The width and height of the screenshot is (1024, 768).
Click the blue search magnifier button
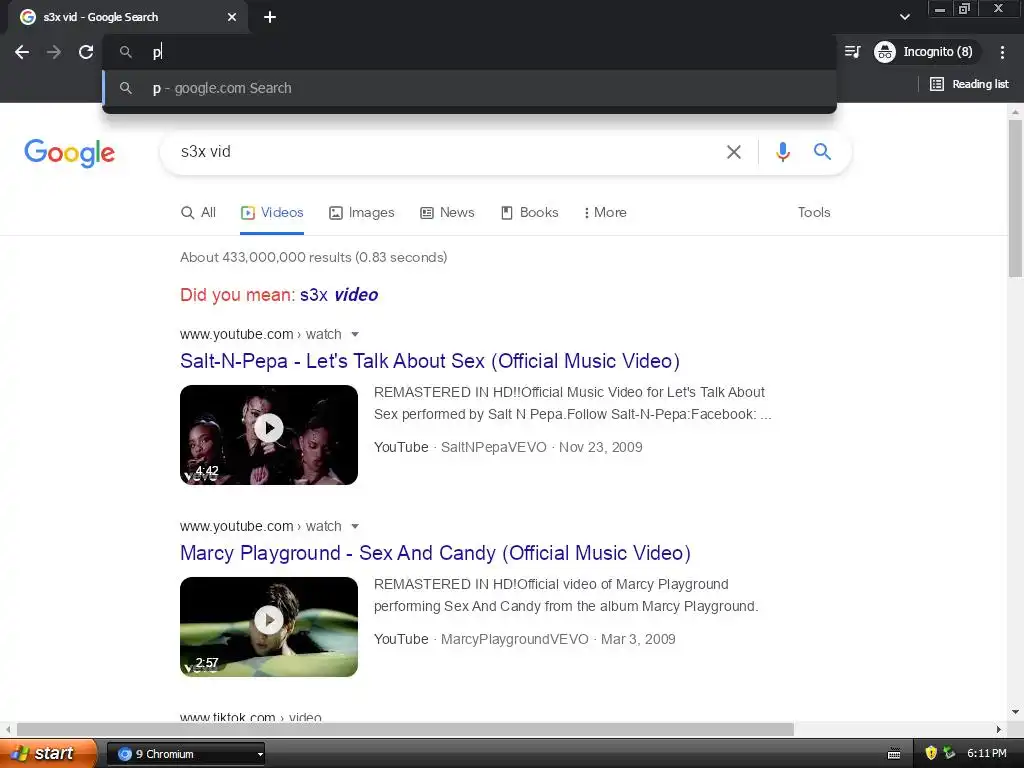point(822,152)
